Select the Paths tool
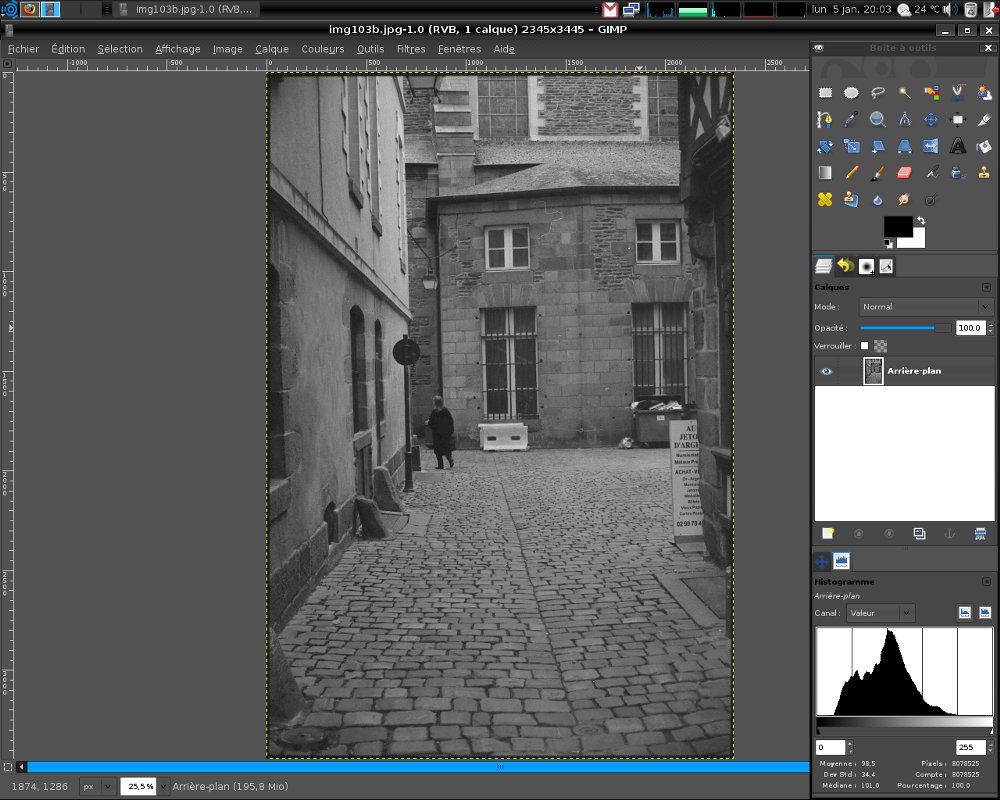 pos(825,120)
